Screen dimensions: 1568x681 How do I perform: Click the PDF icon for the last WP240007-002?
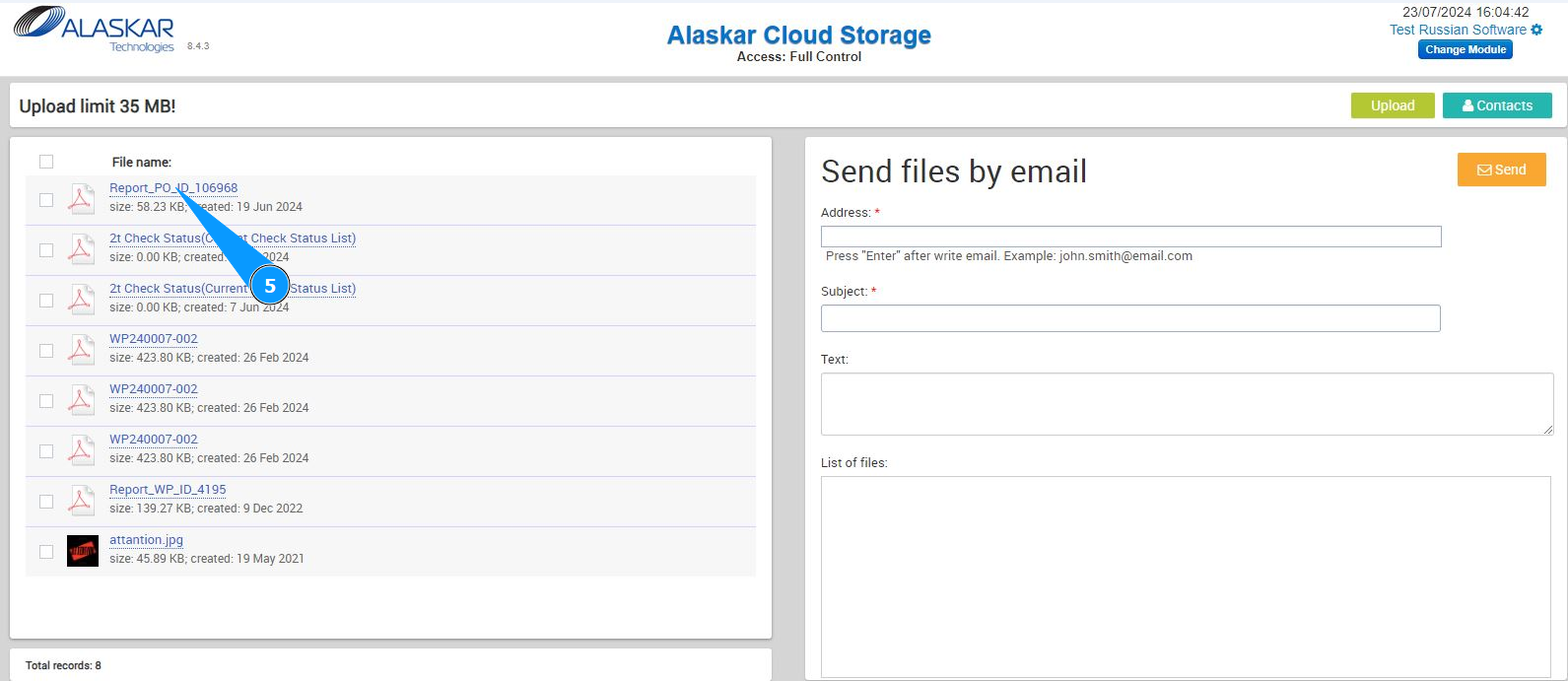pos(81,450)
